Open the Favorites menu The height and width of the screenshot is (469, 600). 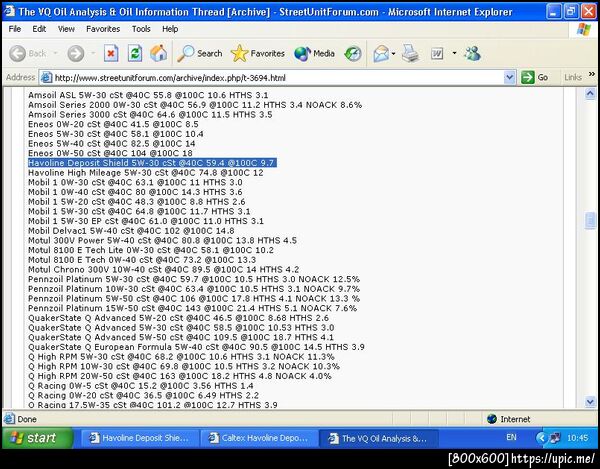[103, 29]
